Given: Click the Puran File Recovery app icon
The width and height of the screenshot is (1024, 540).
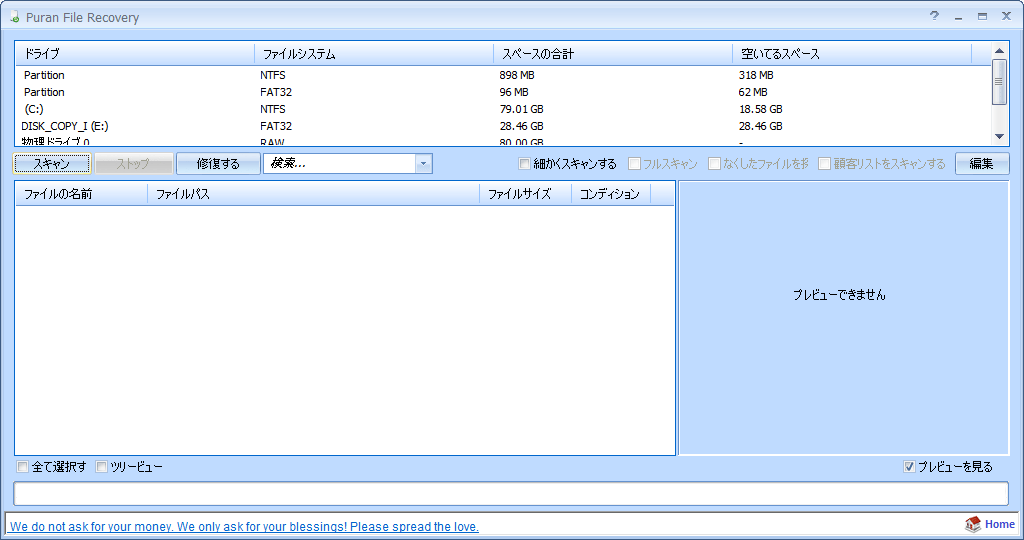Looking at the screenshot, I should click(12, 18).
